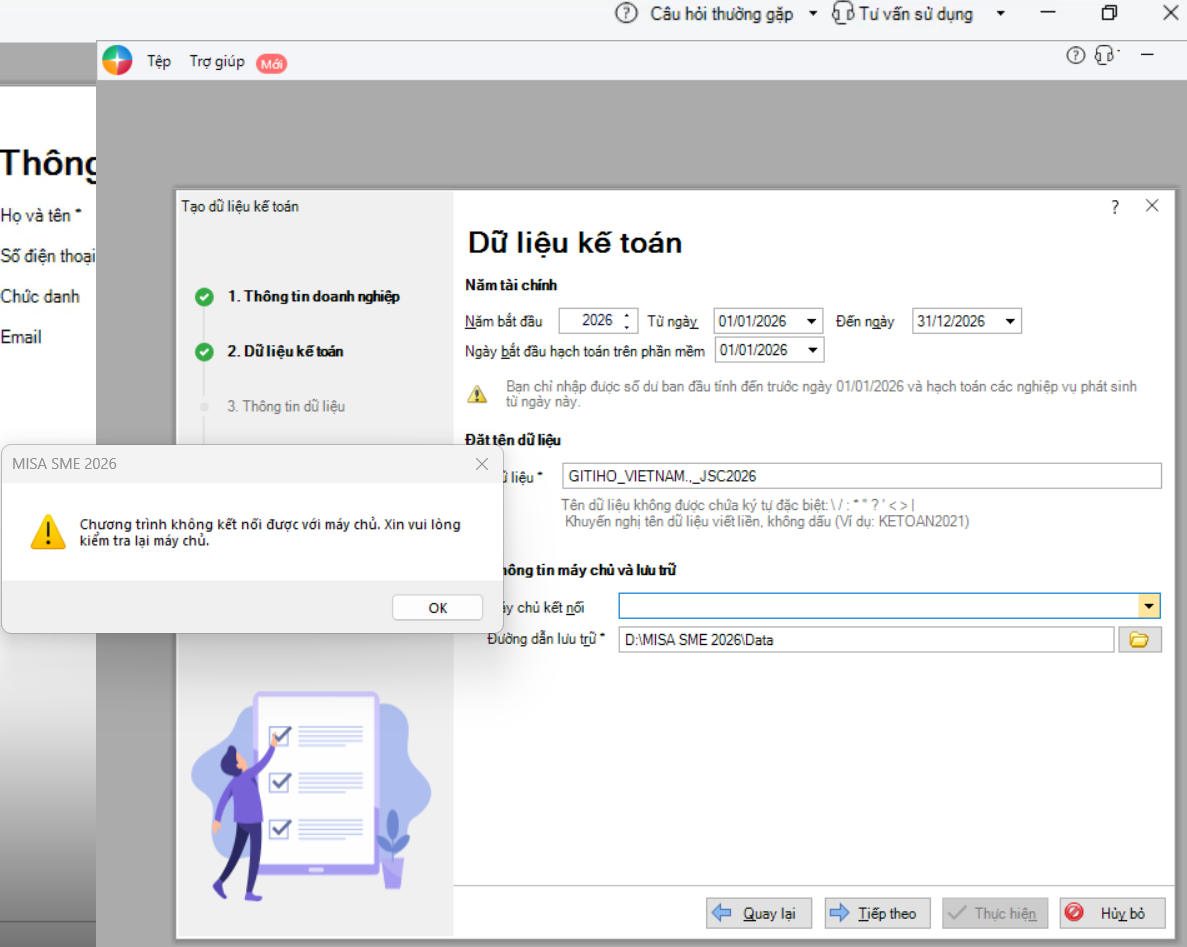Click Họ và tên label in background window
Image resolution: width=1187 pixels, height=947 pixels.
[41, 216]
